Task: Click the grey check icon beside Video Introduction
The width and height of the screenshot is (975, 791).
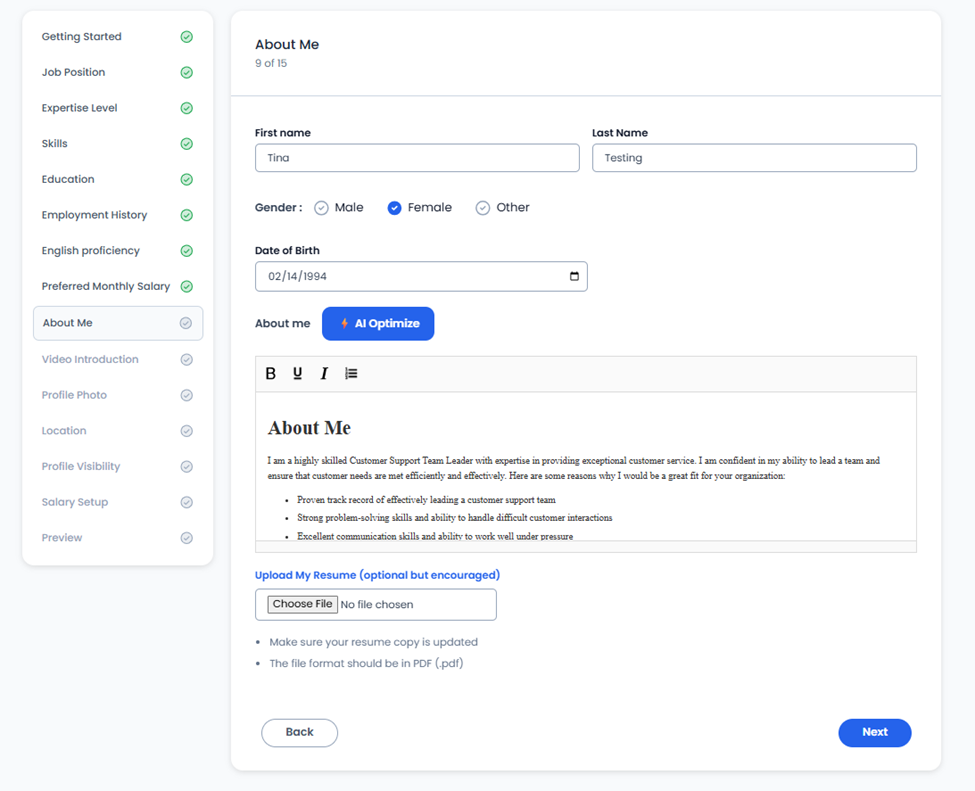Action: point(187,359)
